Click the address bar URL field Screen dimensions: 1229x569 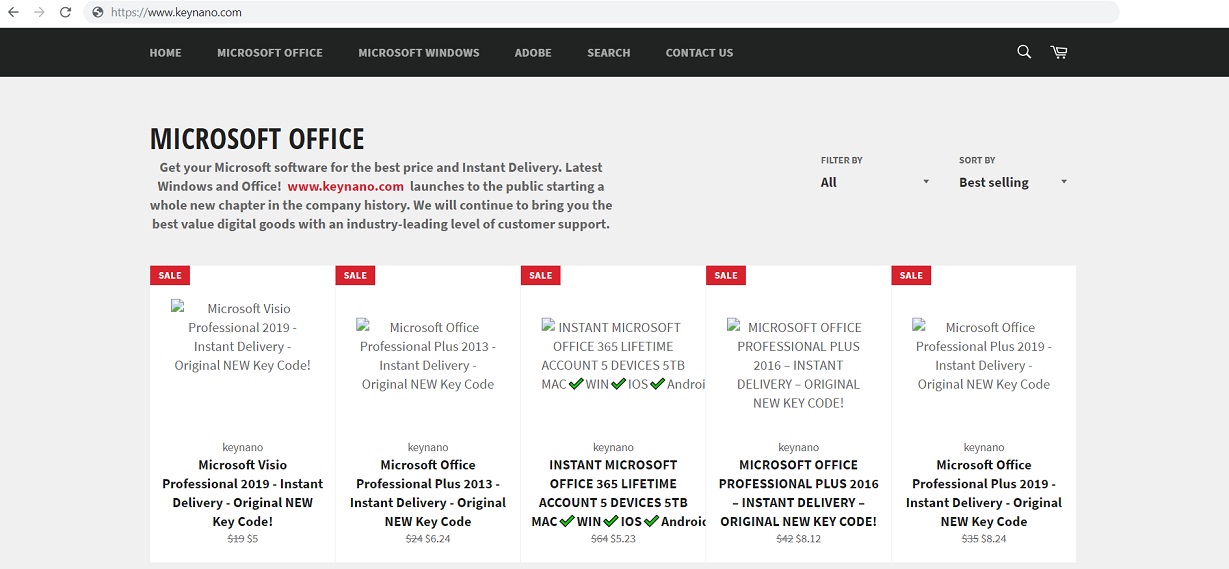[x=600, y=13]
